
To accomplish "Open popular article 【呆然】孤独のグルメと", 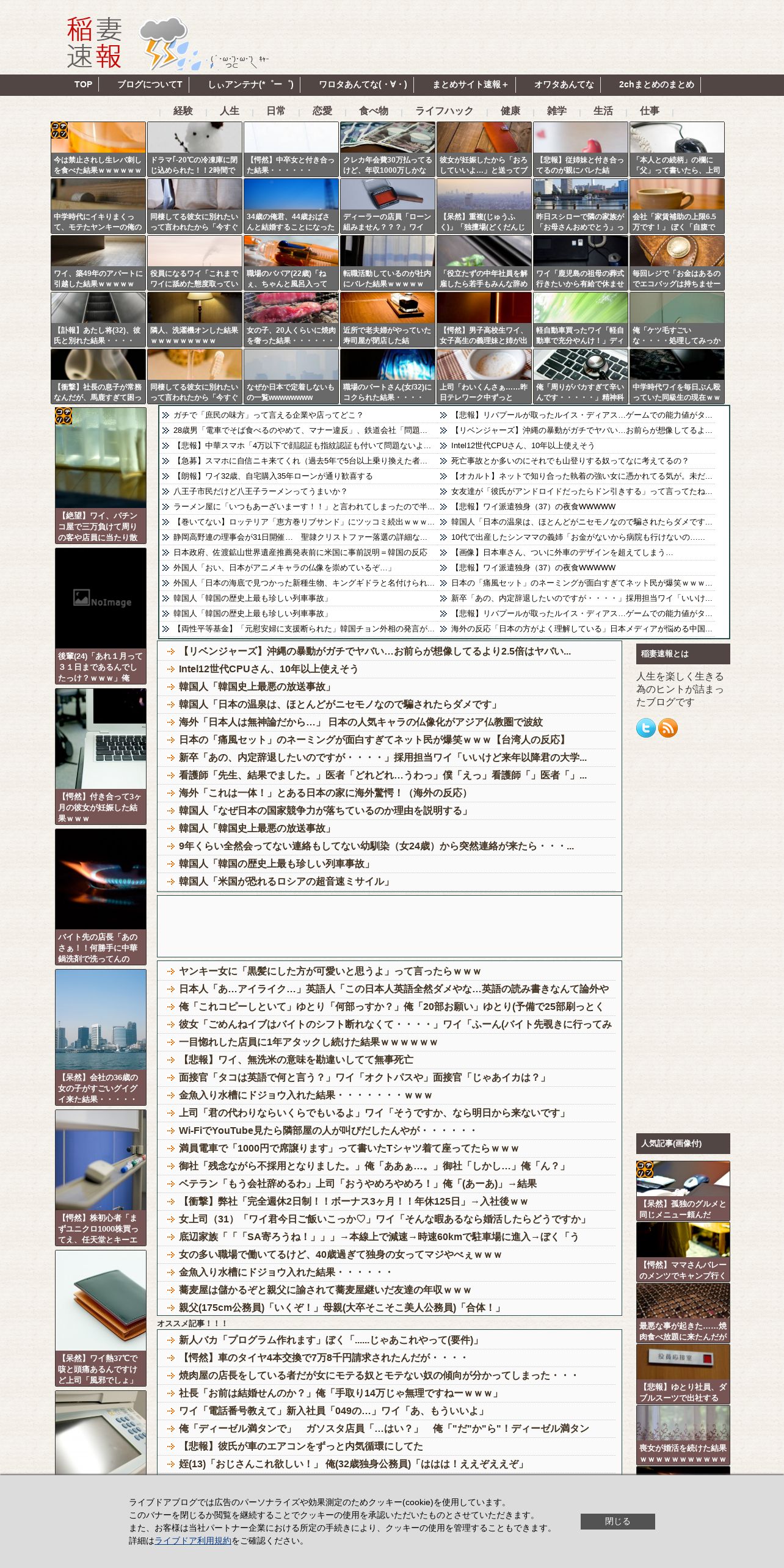I will click(x=683, y=1191).
